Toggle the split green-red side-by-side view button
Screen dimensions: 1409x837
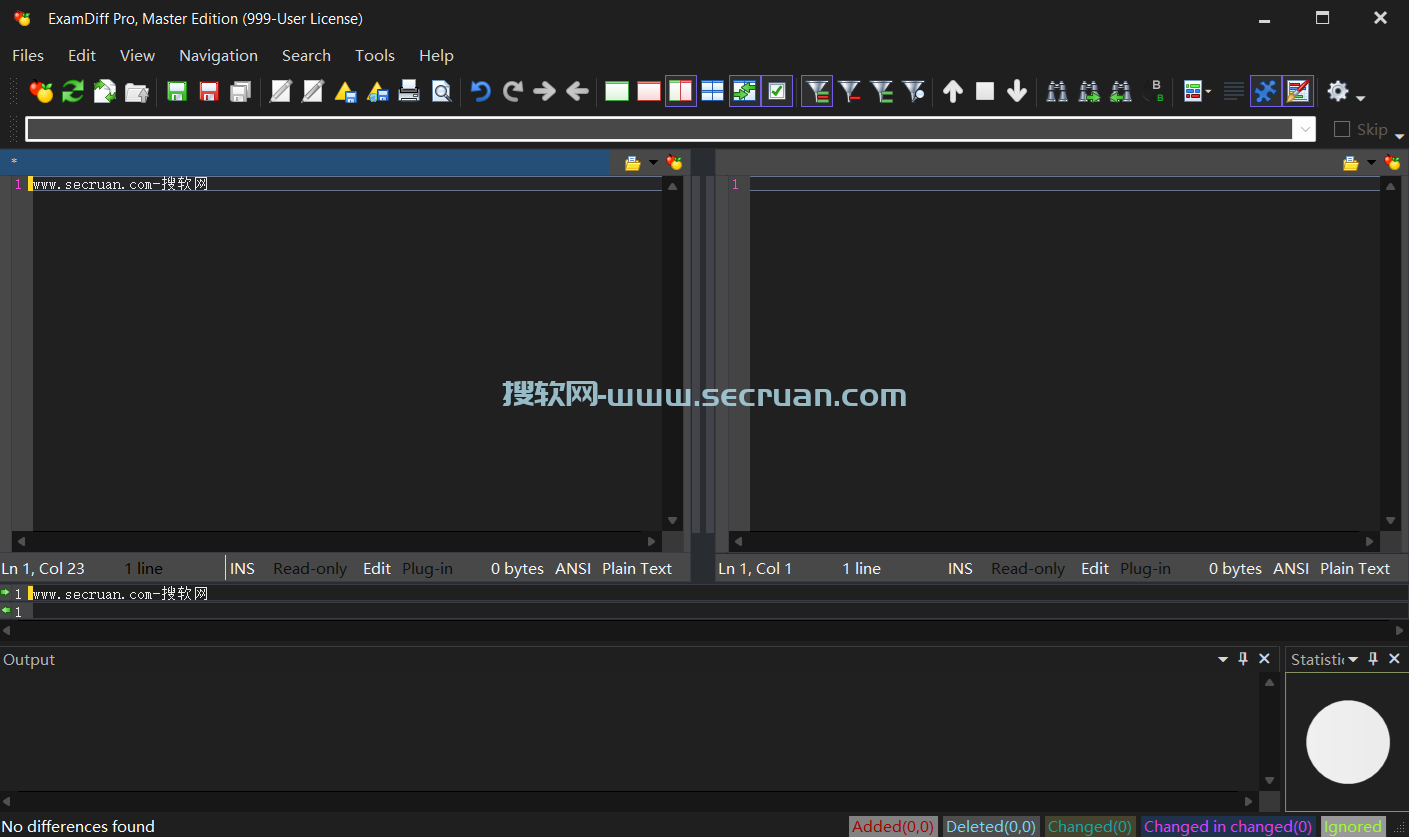(x=681, y=92)
